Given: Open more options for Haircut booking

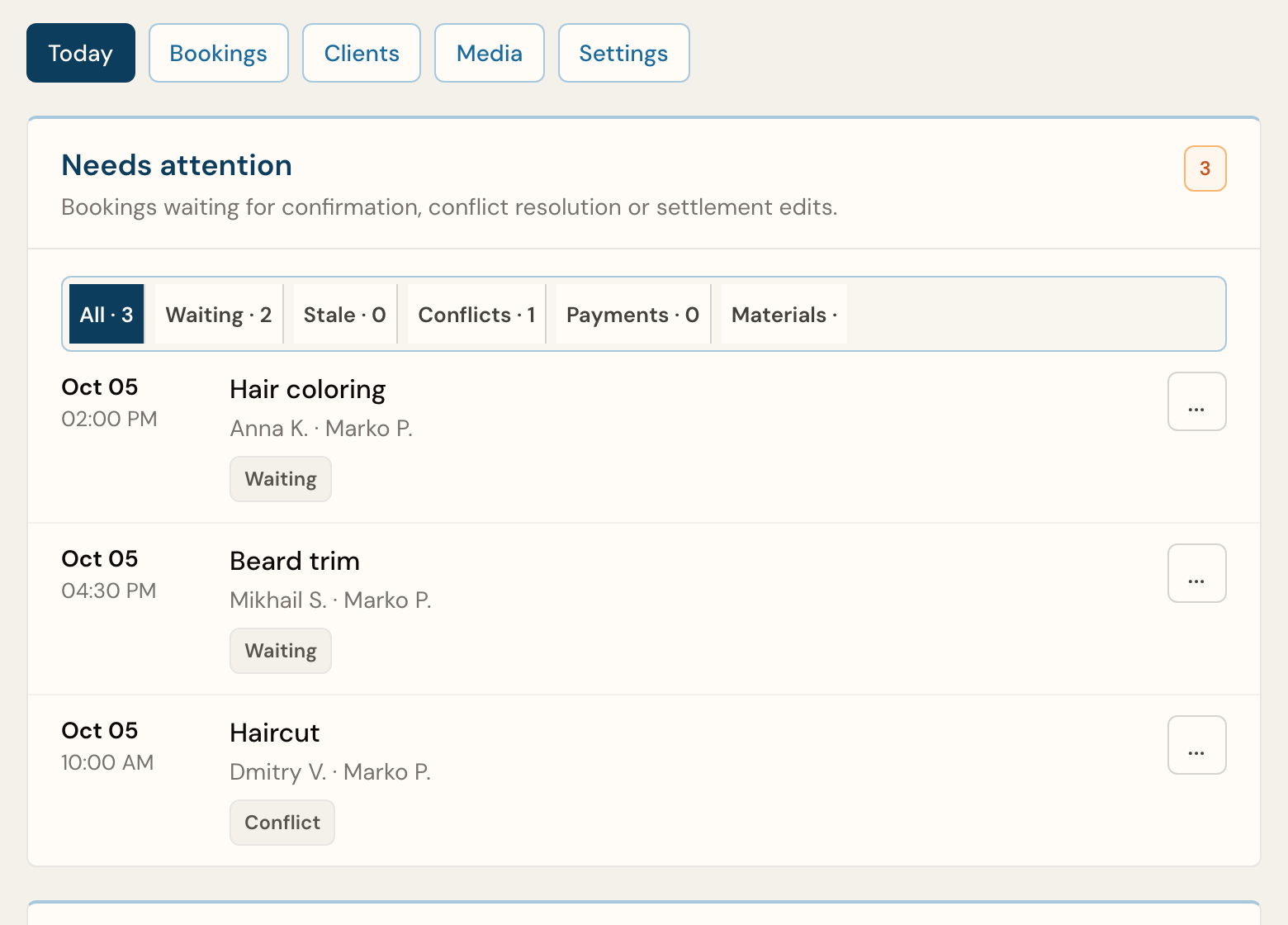Looking at the screenshot, I should pyautogui.click(x=1197, y=745).
